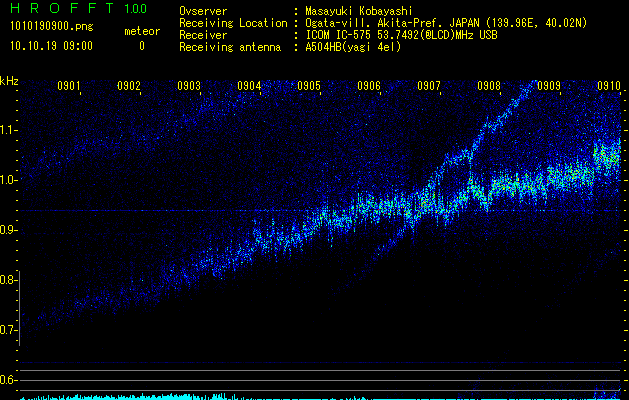Click the Ogata-vill. Akita-Pref. JAPAN location text

(x=446, y=23)
